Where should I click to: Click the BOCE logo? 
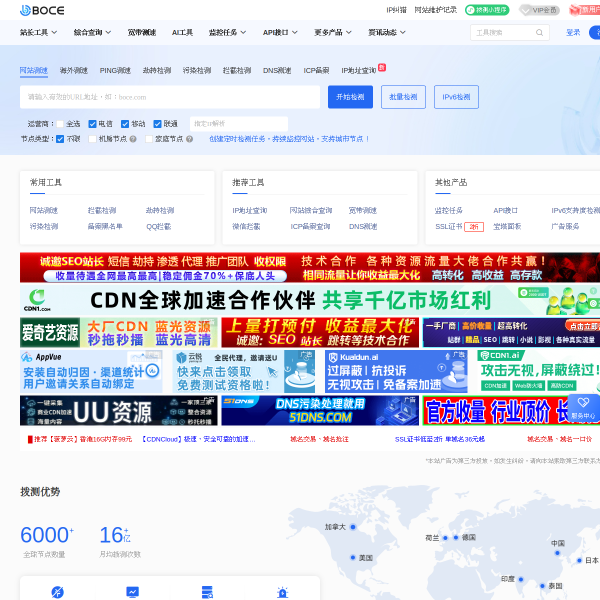pyautogui.click(x=42, y=10)
